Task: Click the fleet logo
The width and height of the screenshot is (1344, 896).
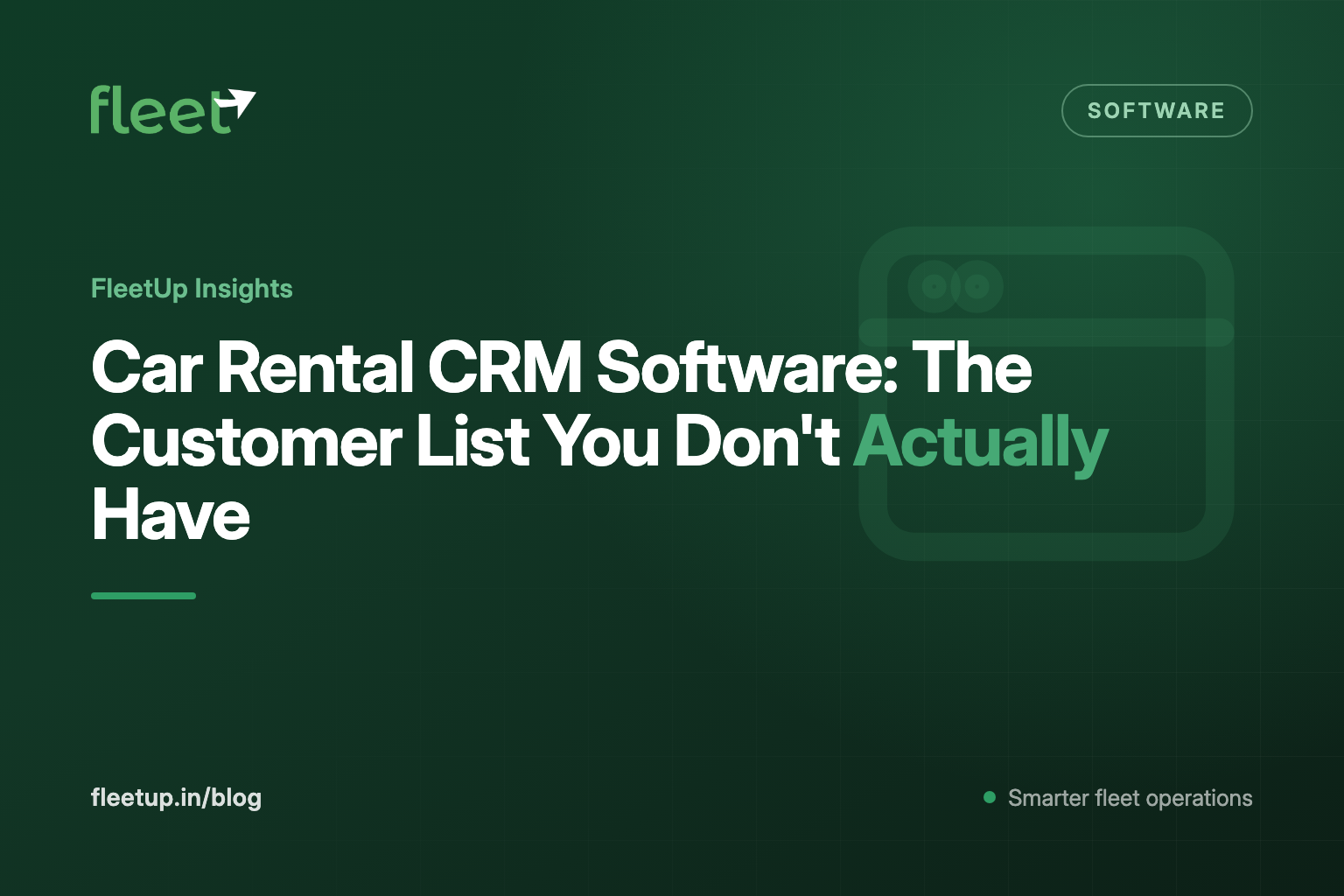Action: pyautogui.click(x=173, y=110)
